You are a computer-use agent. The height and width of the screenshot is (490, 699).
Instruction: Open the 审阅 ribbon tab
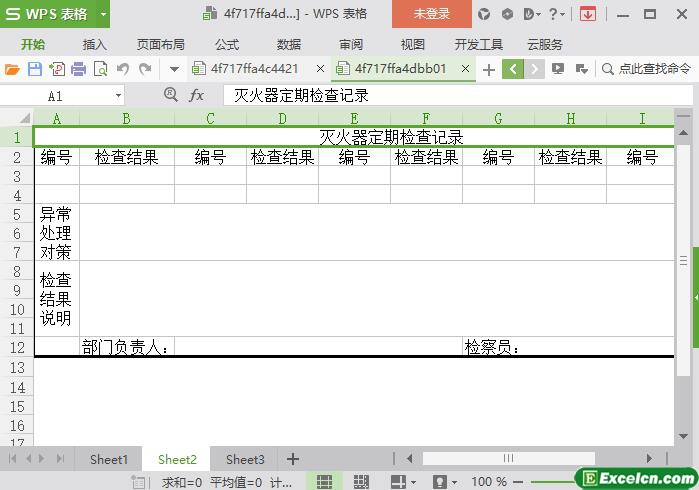351,45
